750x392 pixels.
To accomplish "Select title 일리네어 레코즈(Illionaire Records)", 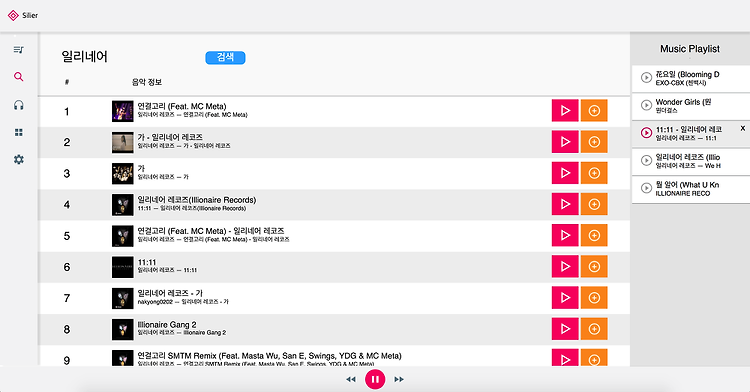I will tap(197, 200).
